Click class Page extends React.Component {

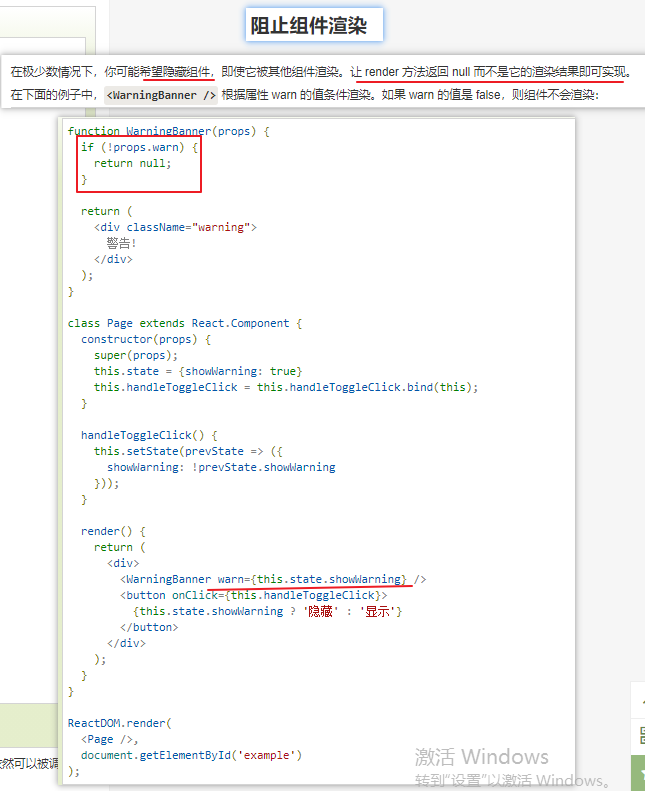(x=185, y=323)
